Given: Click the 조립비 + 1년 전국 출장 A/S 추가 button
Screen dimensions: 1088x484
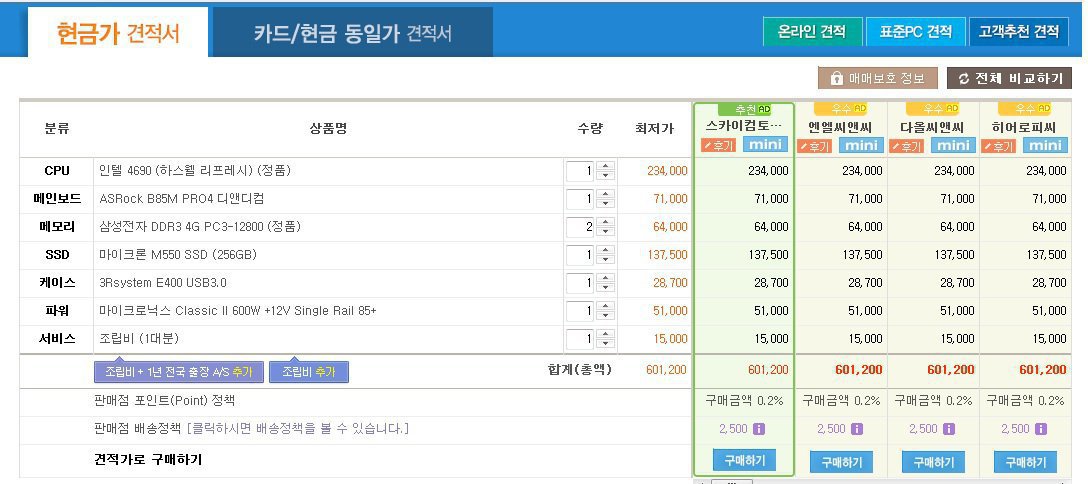Looking at the screenshot, I should 179,372.
